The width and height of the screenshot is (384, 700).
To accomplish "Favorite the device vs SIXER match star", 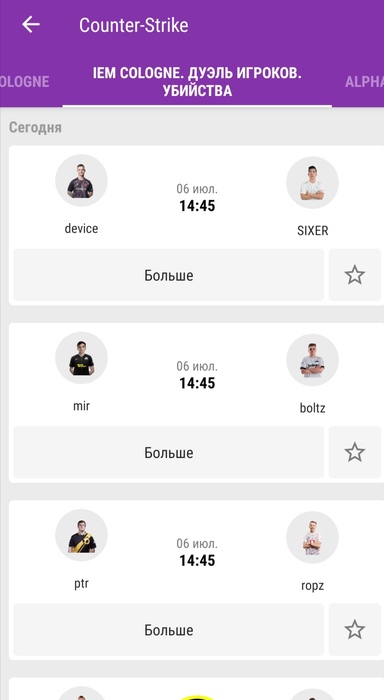I will tap(355, 275).
